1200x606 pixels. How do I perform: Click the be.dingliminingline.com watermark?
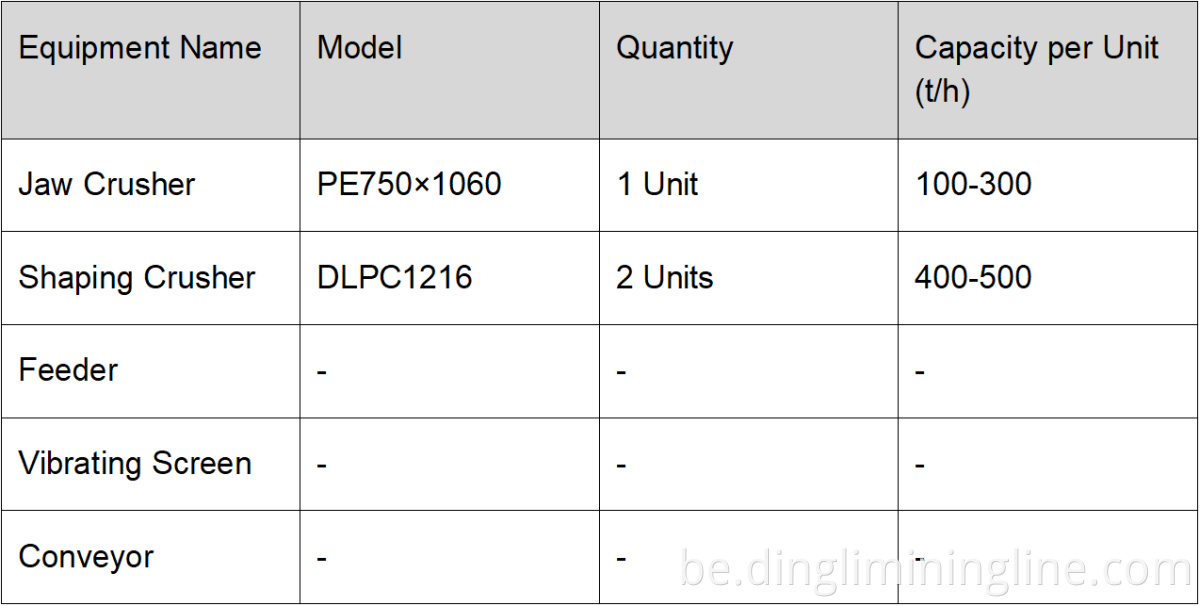(x=935, y=570)
